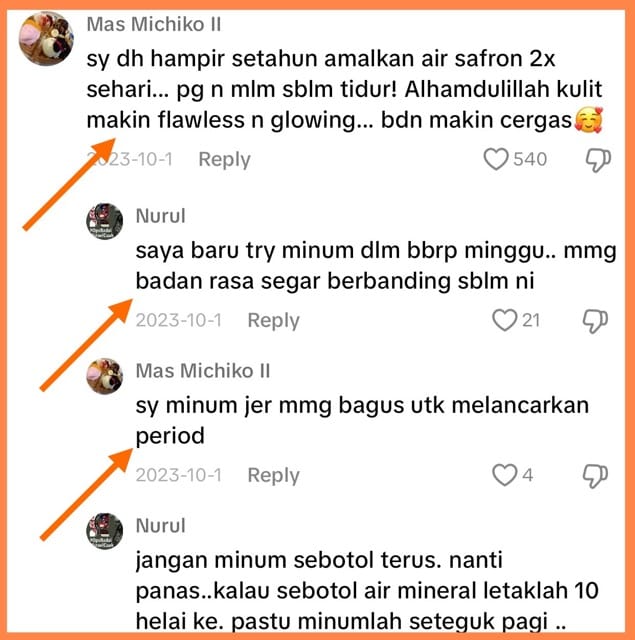This screenshot has width=635, height=640.
Task: Open Nurul's avatar on the first reply
Action: [104, 221]
